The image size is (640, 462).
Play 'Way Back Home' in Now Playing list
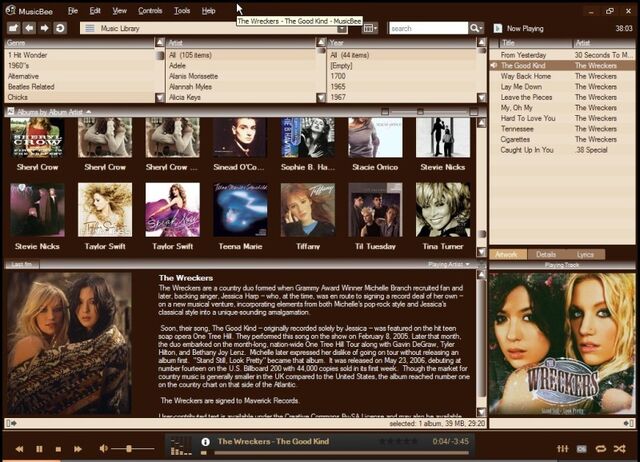562,76
